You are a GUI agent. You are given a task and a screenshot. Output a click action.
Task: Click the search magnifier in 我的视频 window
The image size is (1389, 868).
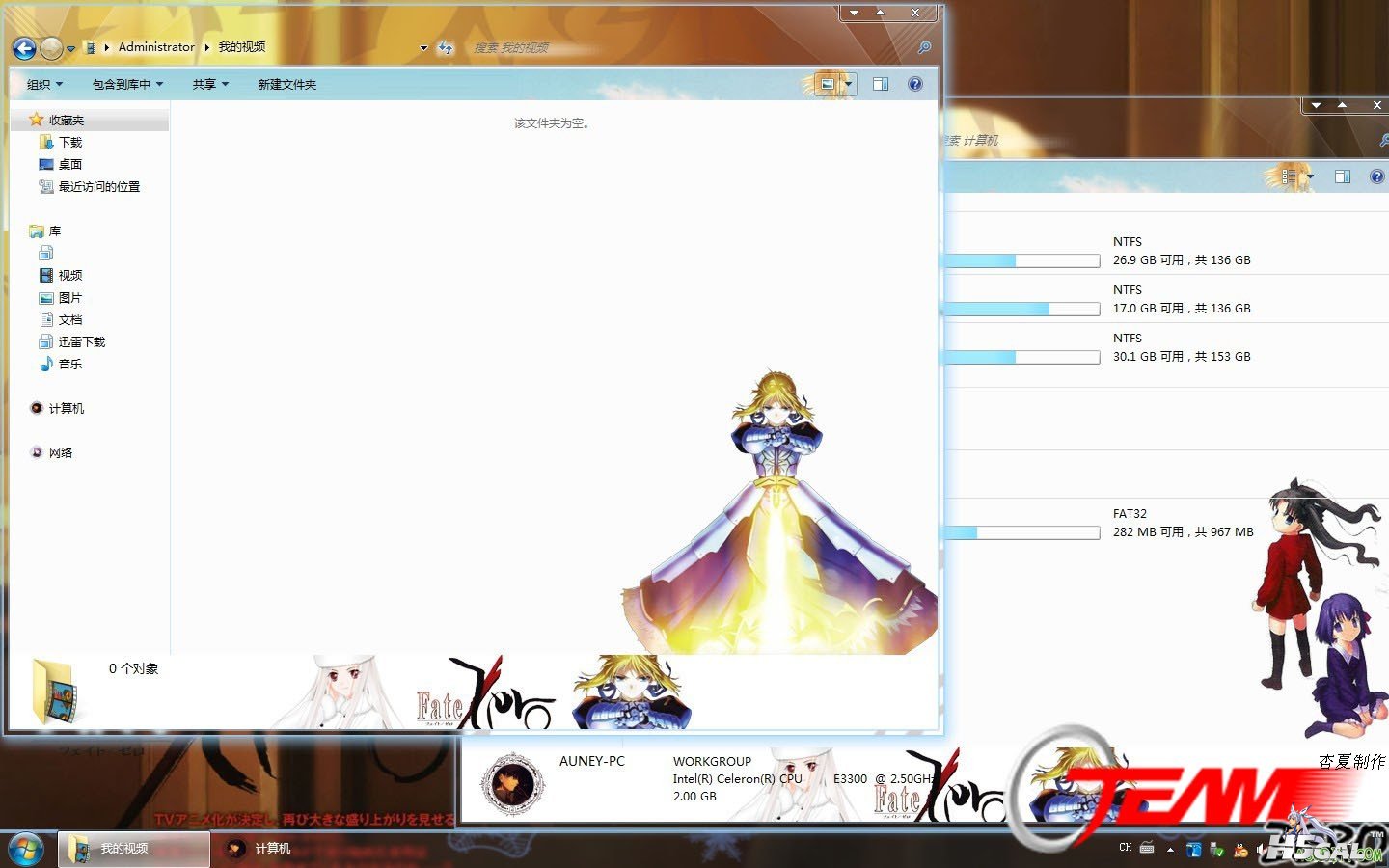click(x=923, y=47)
